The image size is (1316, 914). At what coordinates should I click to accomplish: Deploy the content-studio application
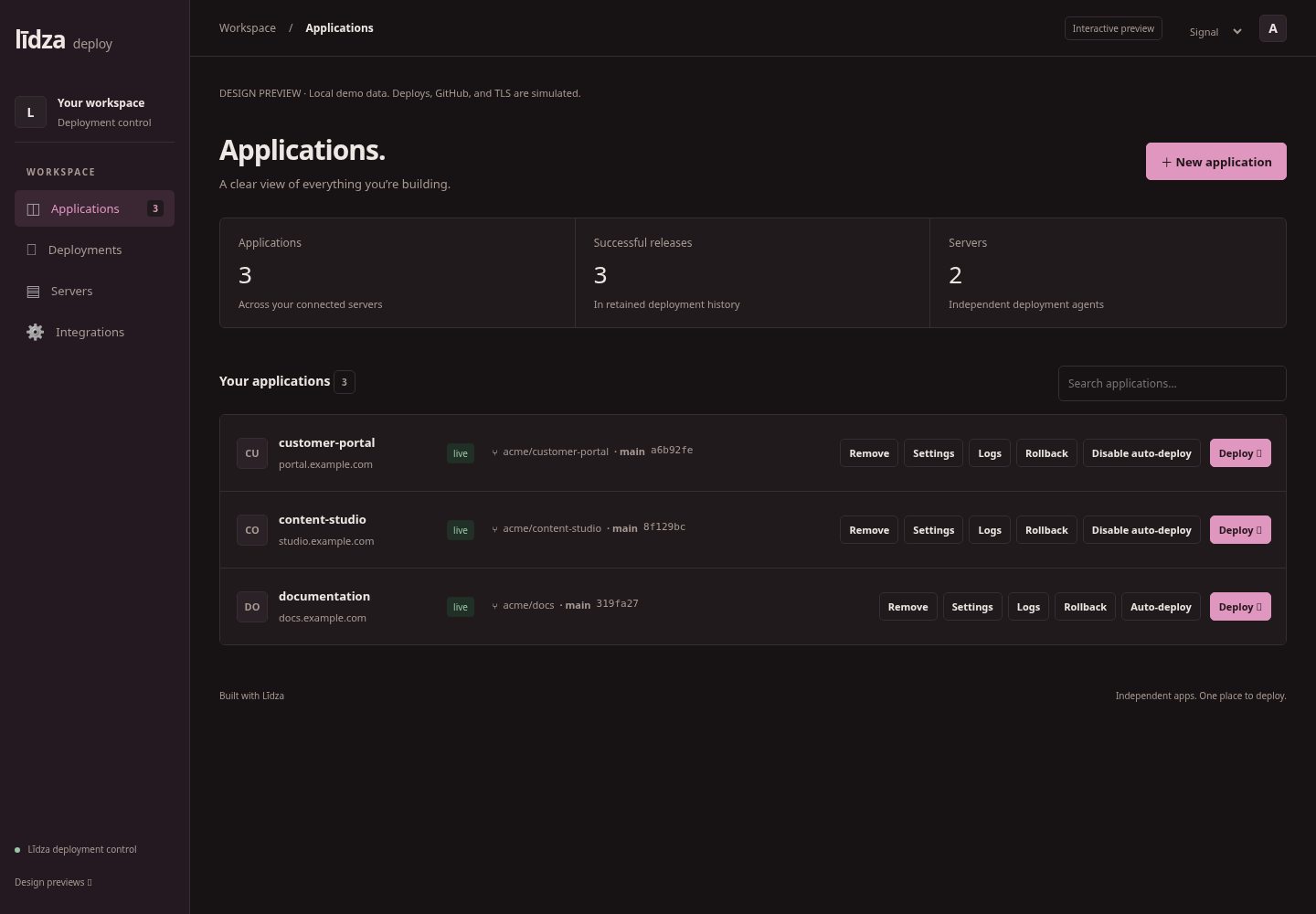[1240, 530]
